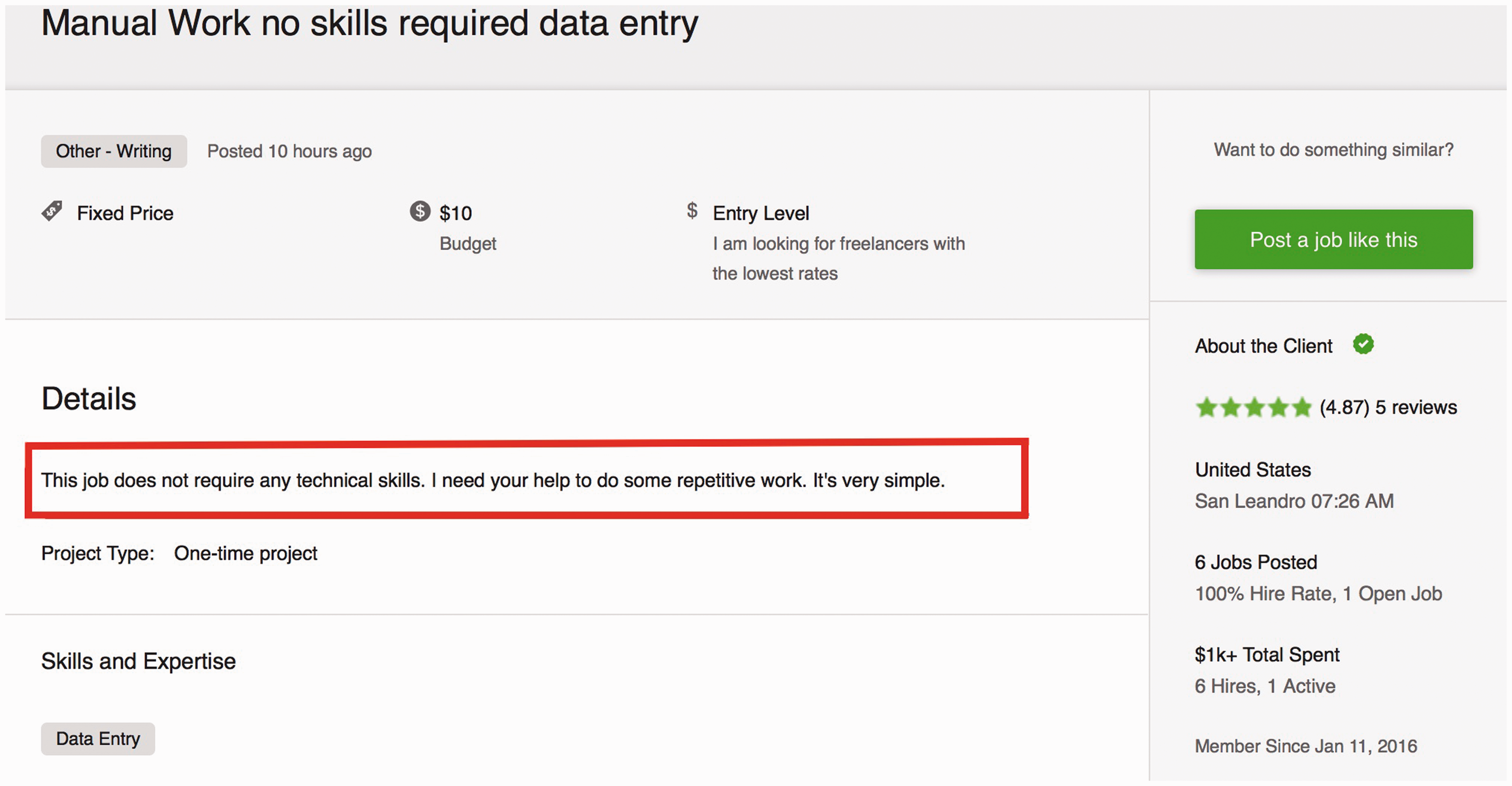Click the highlighted job description text
Screen dimensions: 1512x786
pyautogui.click(x=493, y=480)
